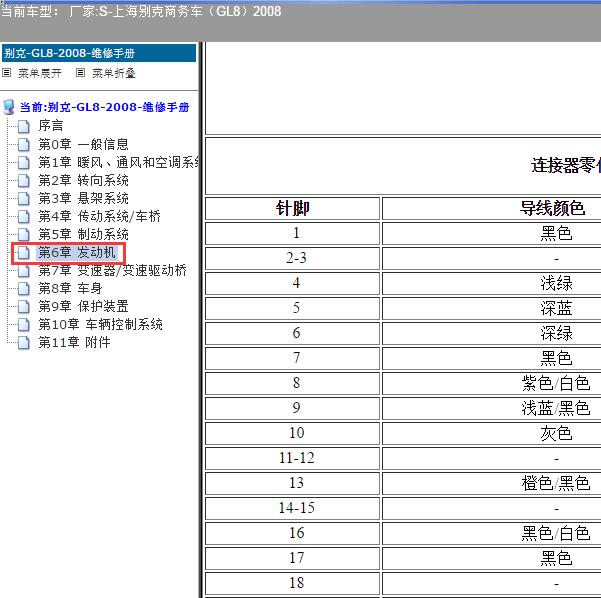Click wire color cell 深蓝
601x598 pixels.
492,308
